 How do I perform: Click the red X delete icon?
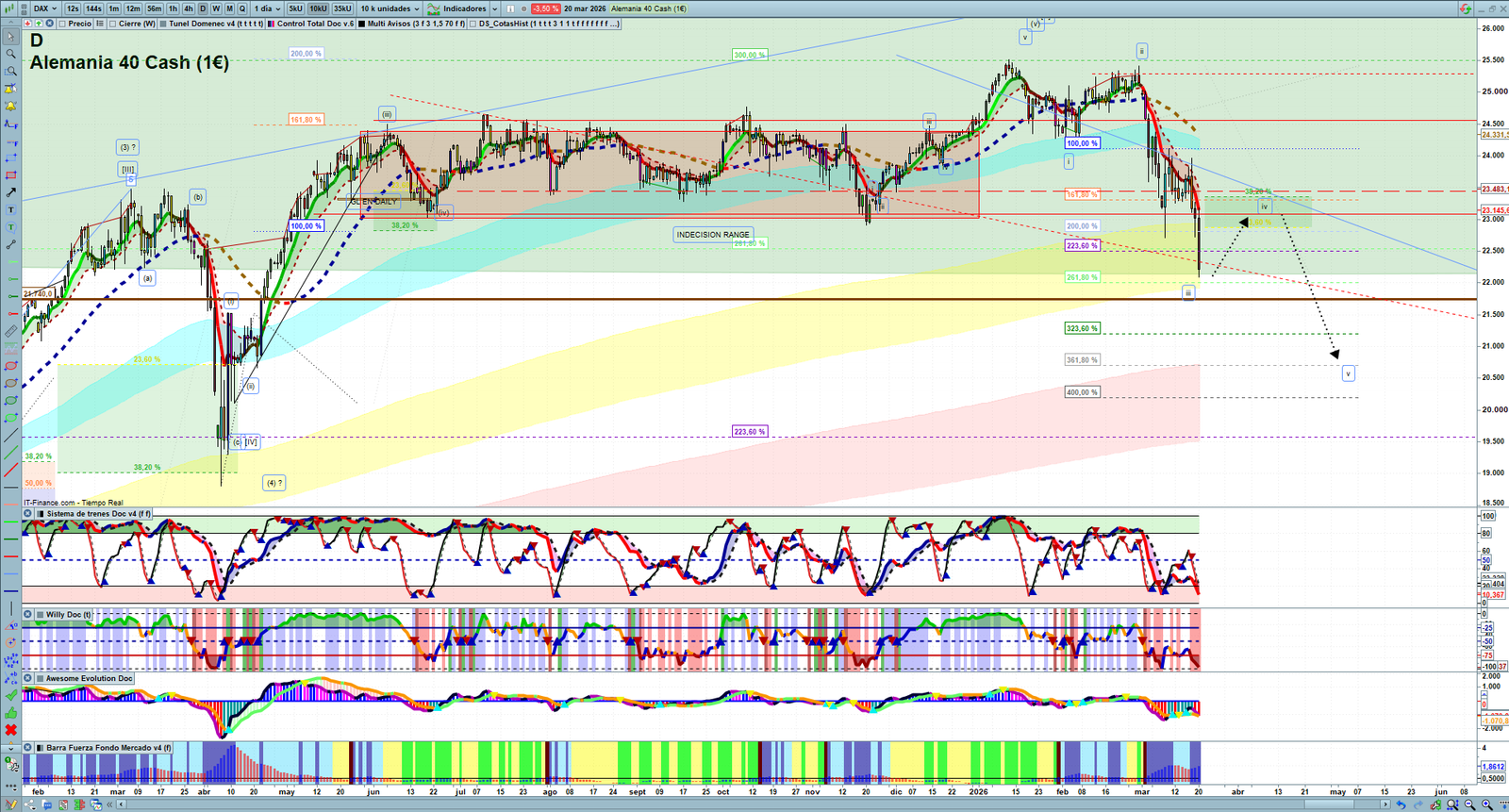(x=10, y=730)
